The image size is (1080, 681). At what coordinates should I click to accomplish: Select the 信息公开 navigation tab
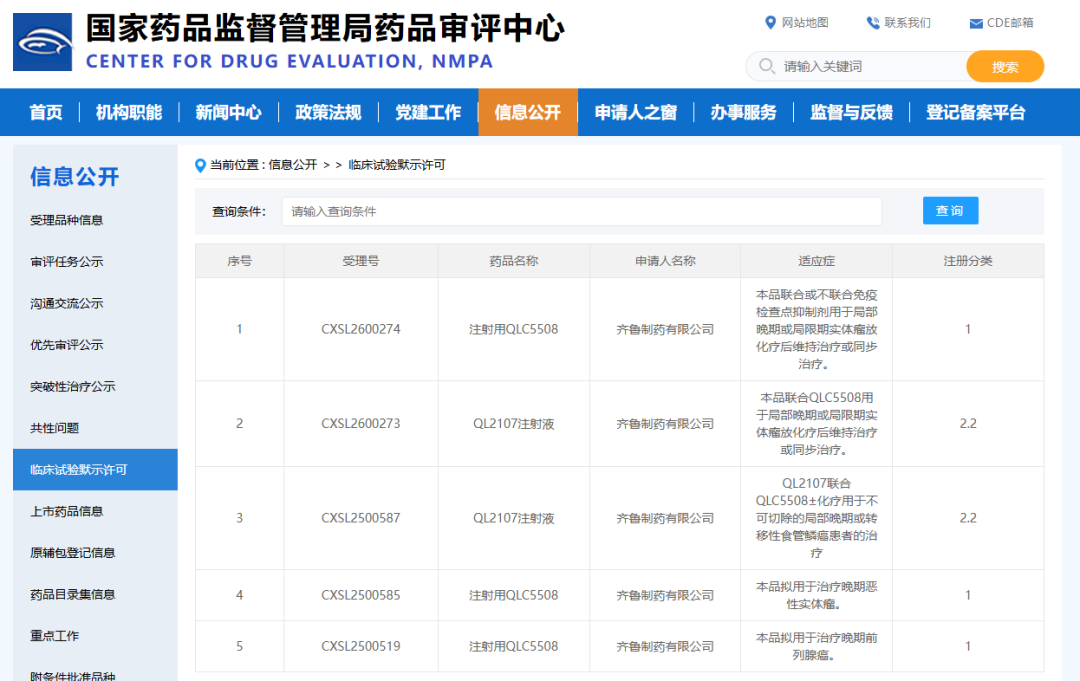[x=528, y=112]
